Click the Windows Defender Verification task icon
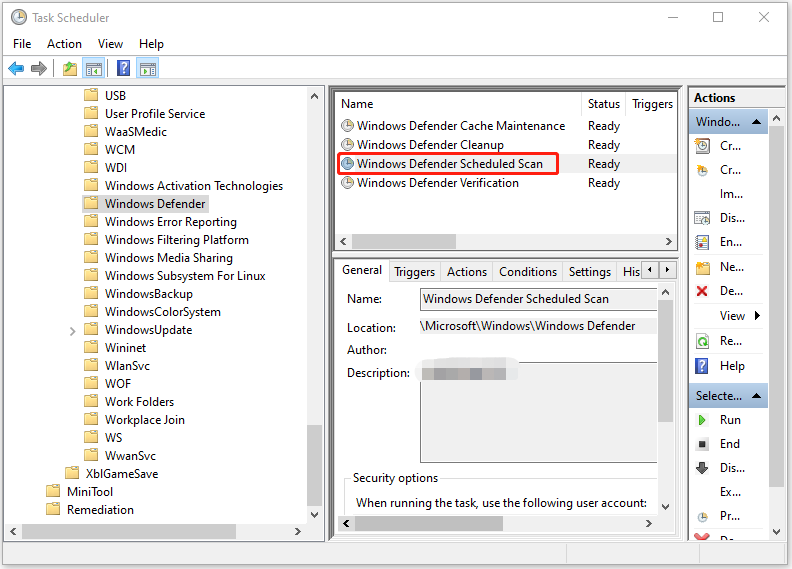792x569 pixels. [x=348, y=183]
